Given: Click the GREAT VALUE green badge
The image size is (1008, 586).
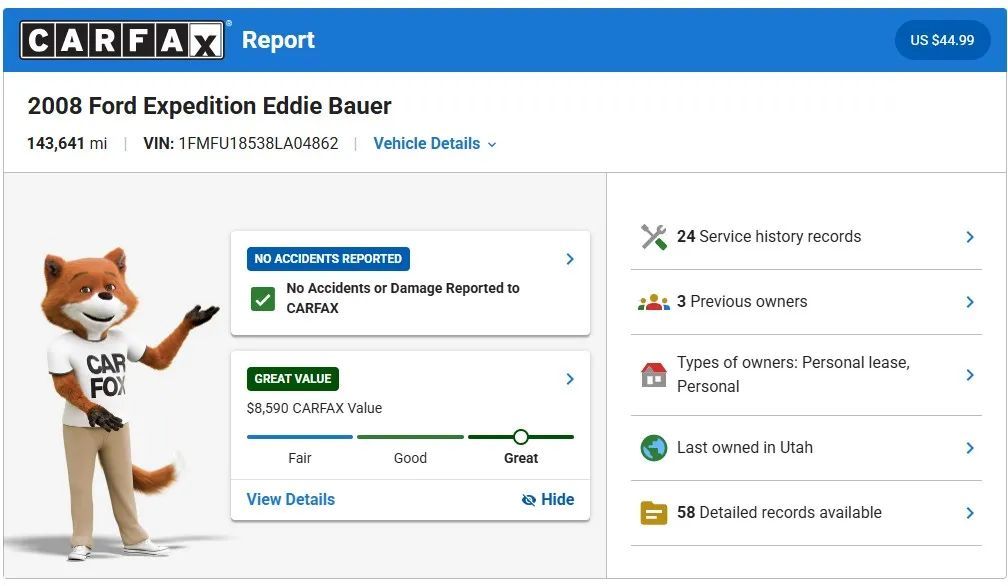Looking at the screenshot, I should coord(293,379).
